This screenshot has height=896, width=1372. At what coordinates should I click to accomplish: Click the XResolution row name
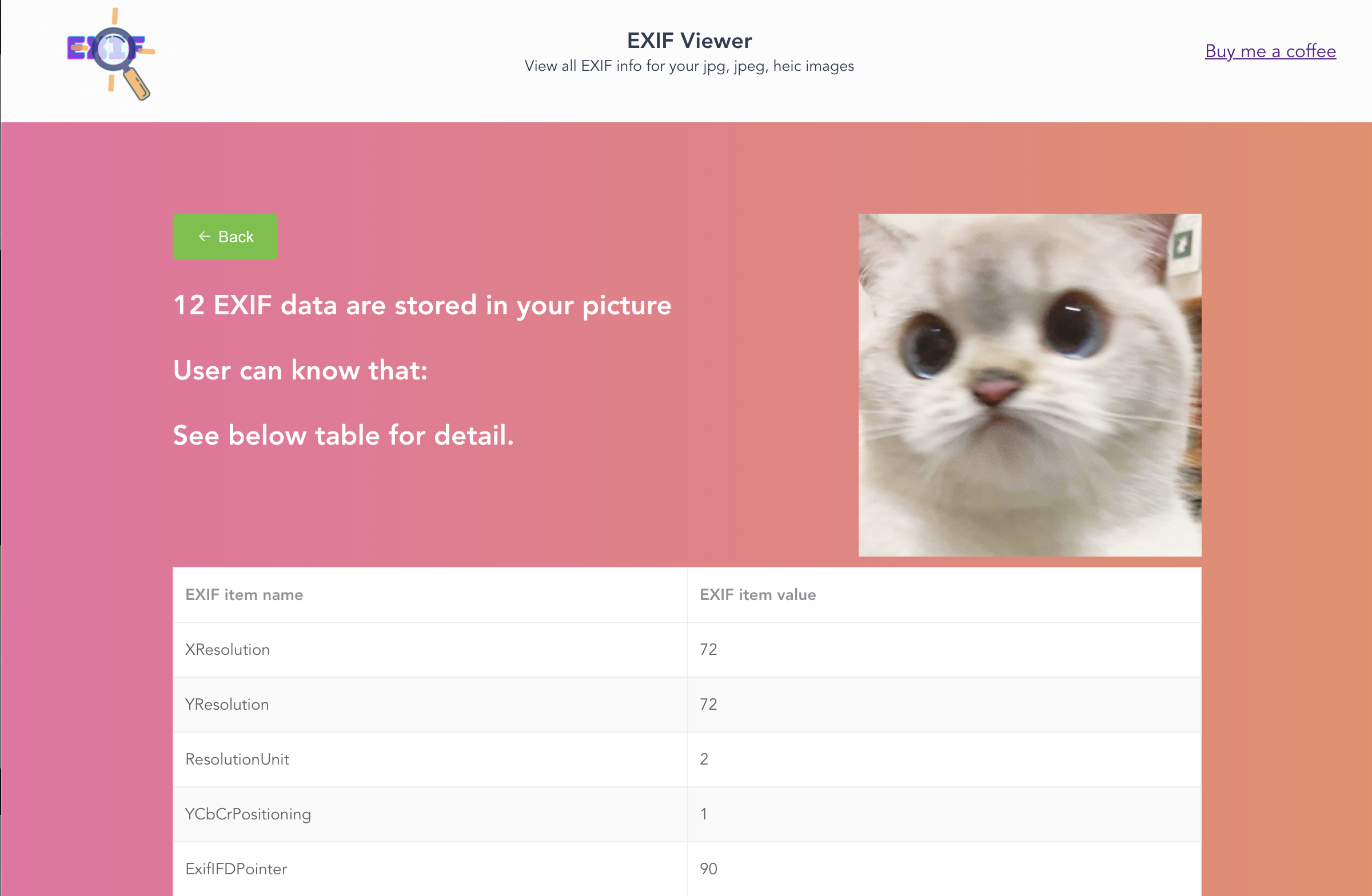coord(227,649)
